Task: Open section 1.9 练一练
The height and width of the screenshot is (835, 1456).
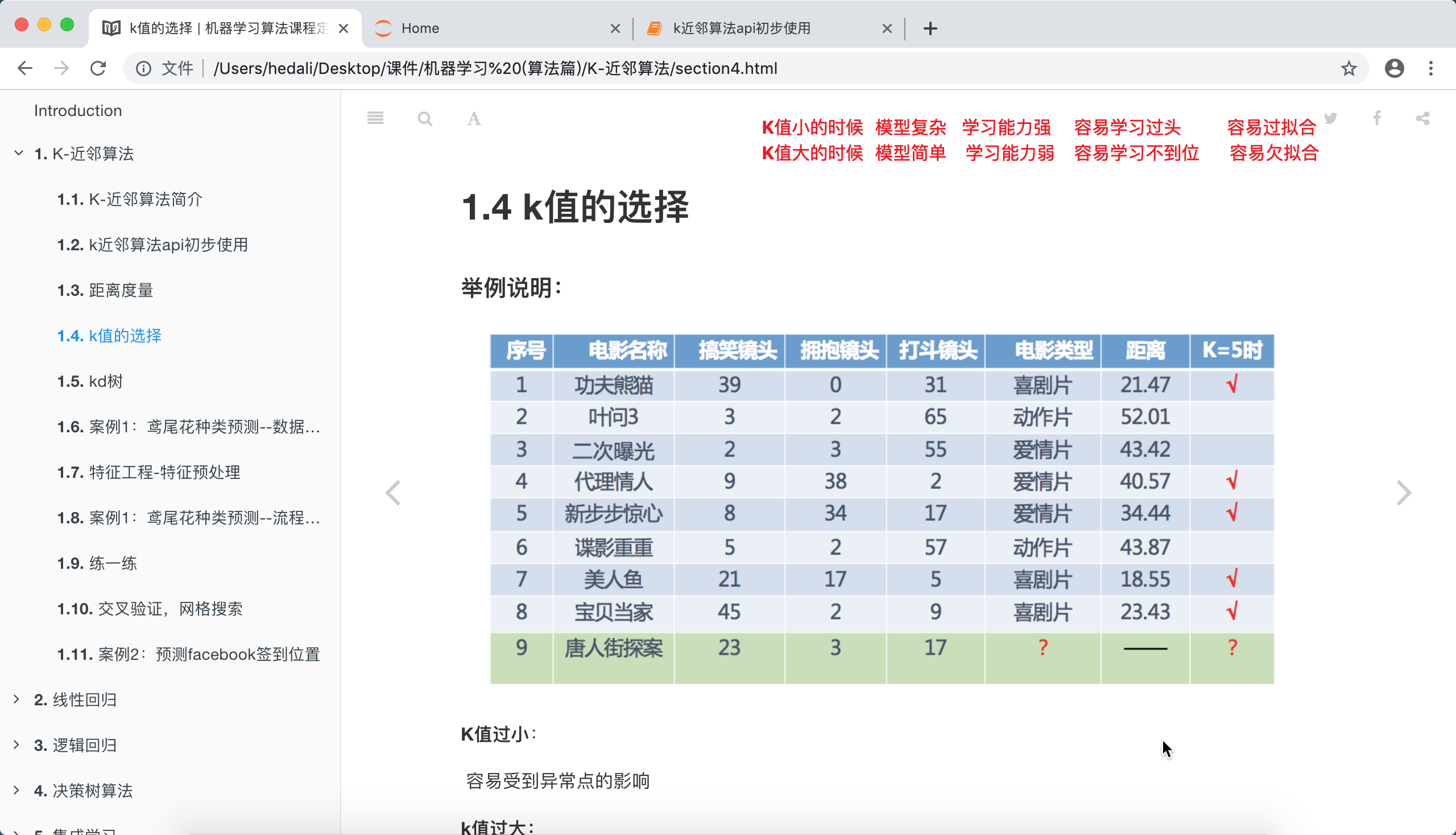Action: [97, 563]
